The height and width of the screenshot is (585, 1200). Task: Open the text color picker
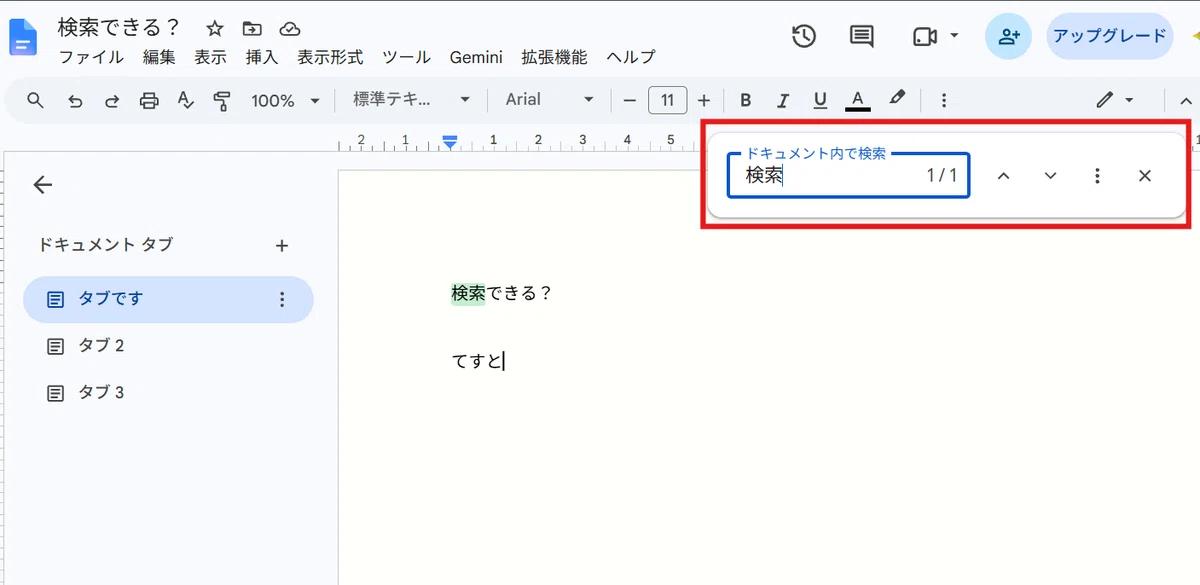858,100
